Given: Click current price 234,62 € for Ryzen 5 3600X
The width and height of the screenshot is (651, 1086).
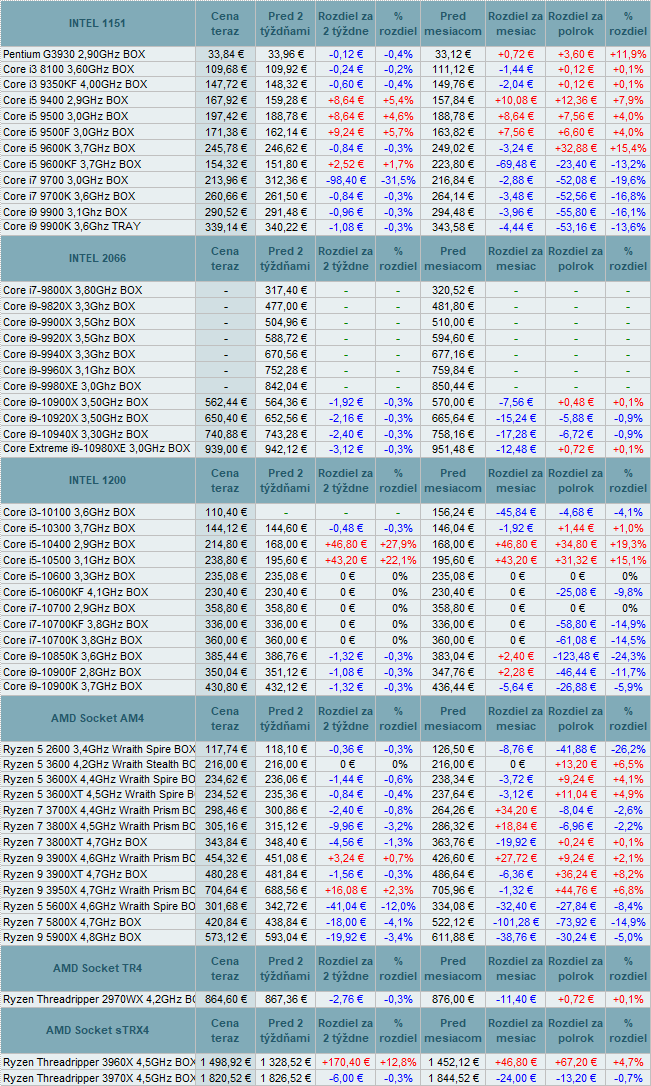Looking at the screenshot, I should tap(225, 779).
